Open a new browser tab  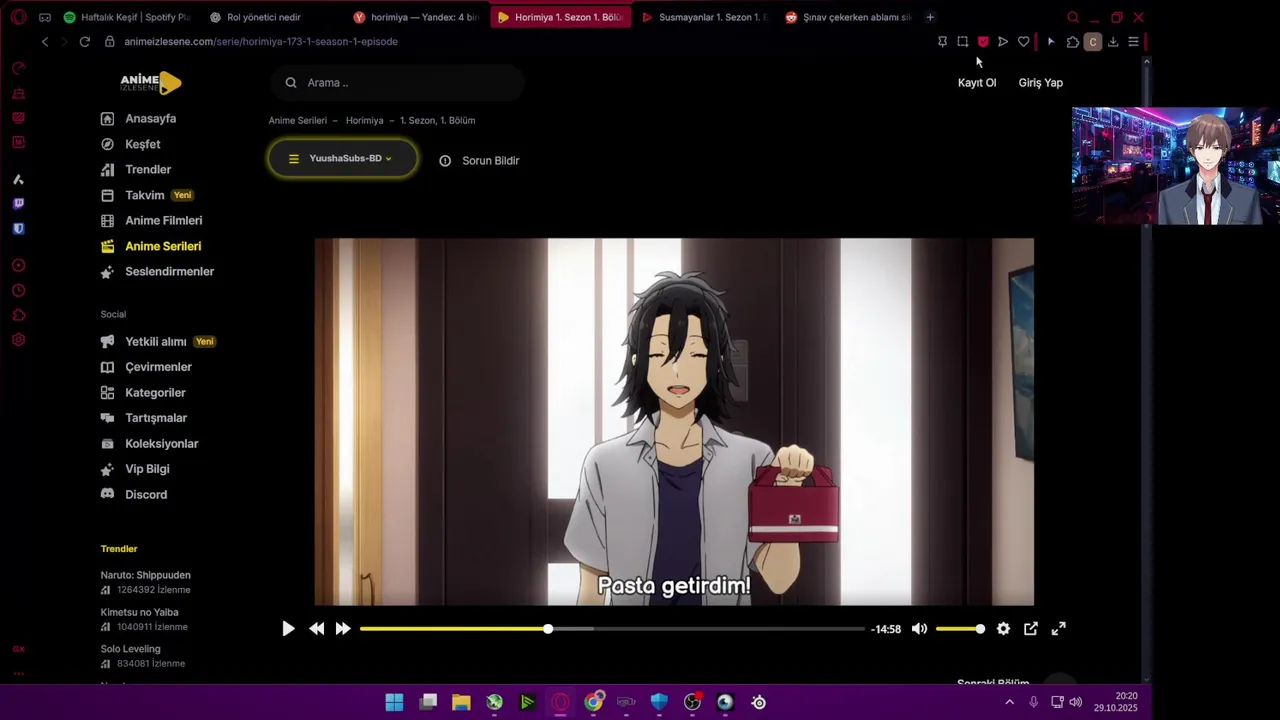coord(930,17)
